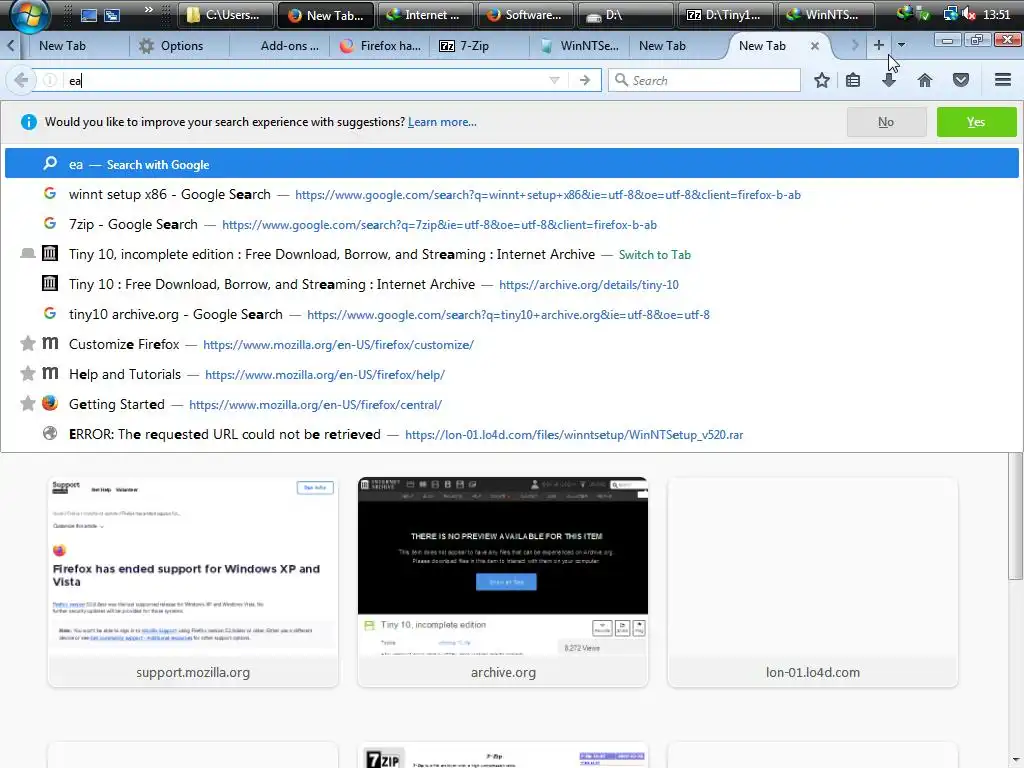
Task: Open the archive.org tile
Action: pyautogui.click(x=503, y=582)
